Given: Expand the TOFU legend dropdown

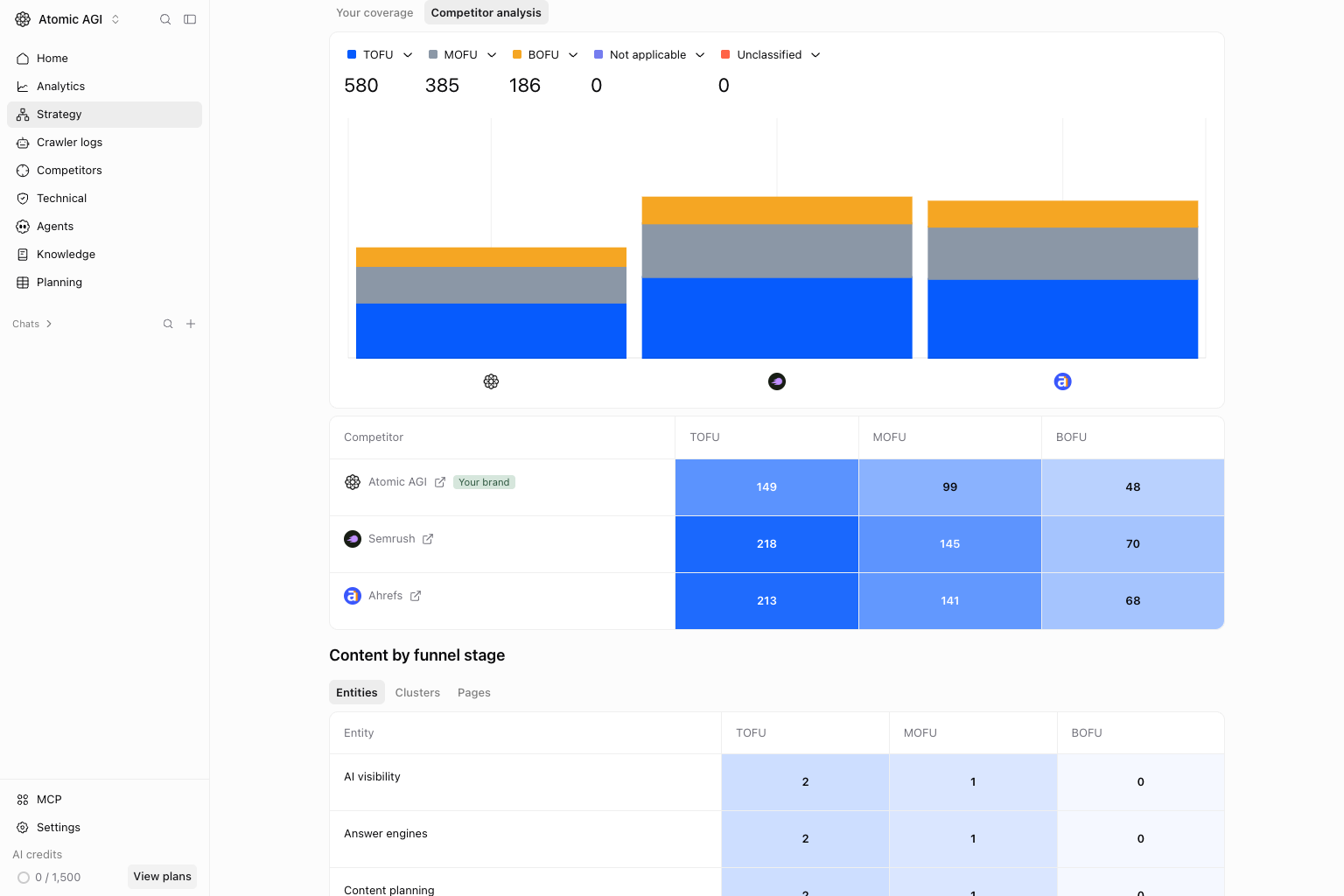Looking at the screenshot, I should [x=408, y=55].
